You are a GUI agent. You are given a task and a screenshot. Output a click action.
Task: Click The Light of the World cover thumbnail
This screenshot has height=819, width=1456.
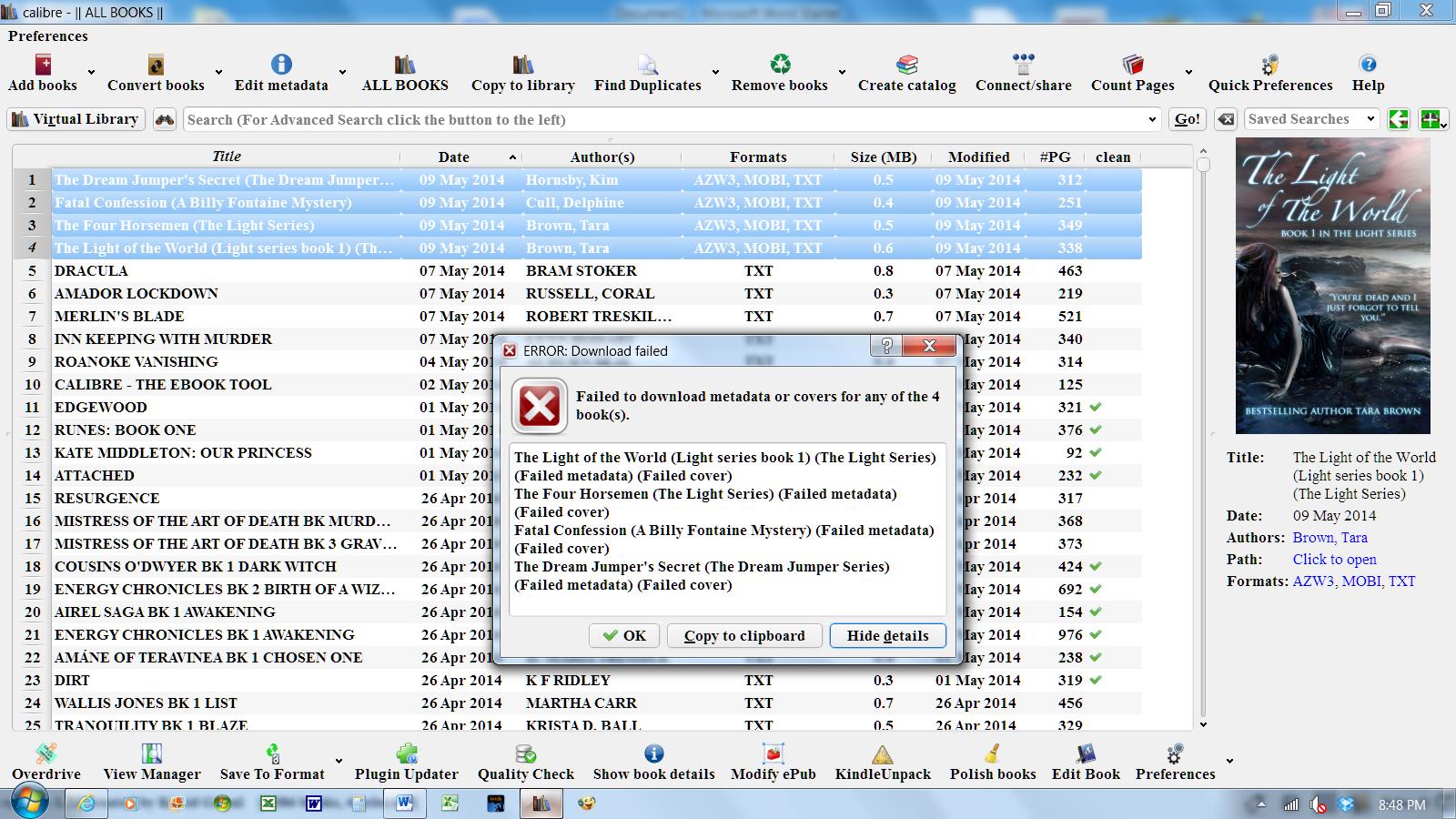pos(1332,286)
